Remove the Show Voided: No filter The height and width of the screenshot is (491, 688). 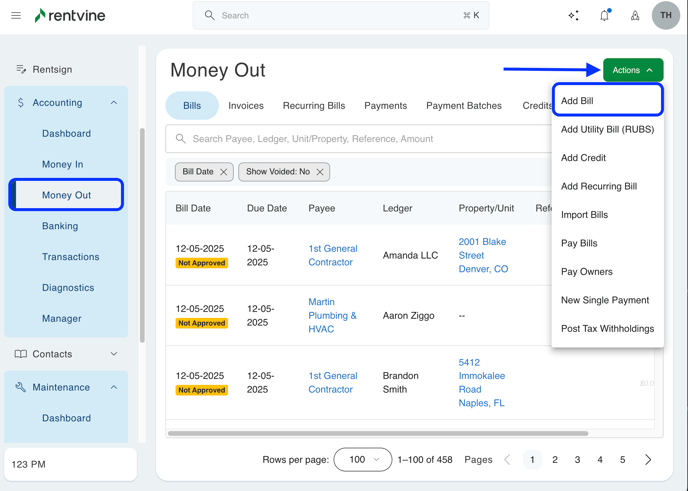click(320, 172)
